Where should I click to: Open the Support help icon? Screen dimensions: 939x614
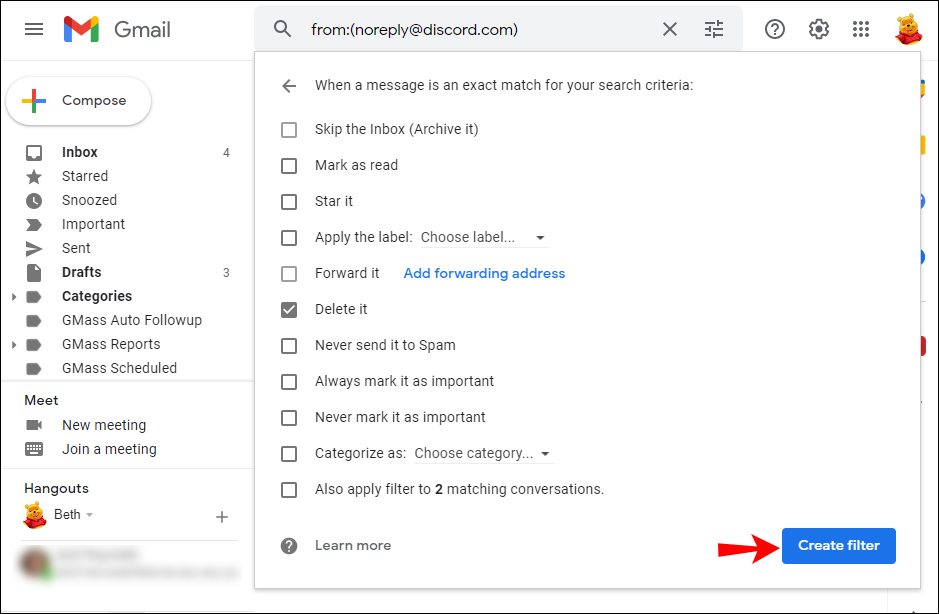click(774, 29)
